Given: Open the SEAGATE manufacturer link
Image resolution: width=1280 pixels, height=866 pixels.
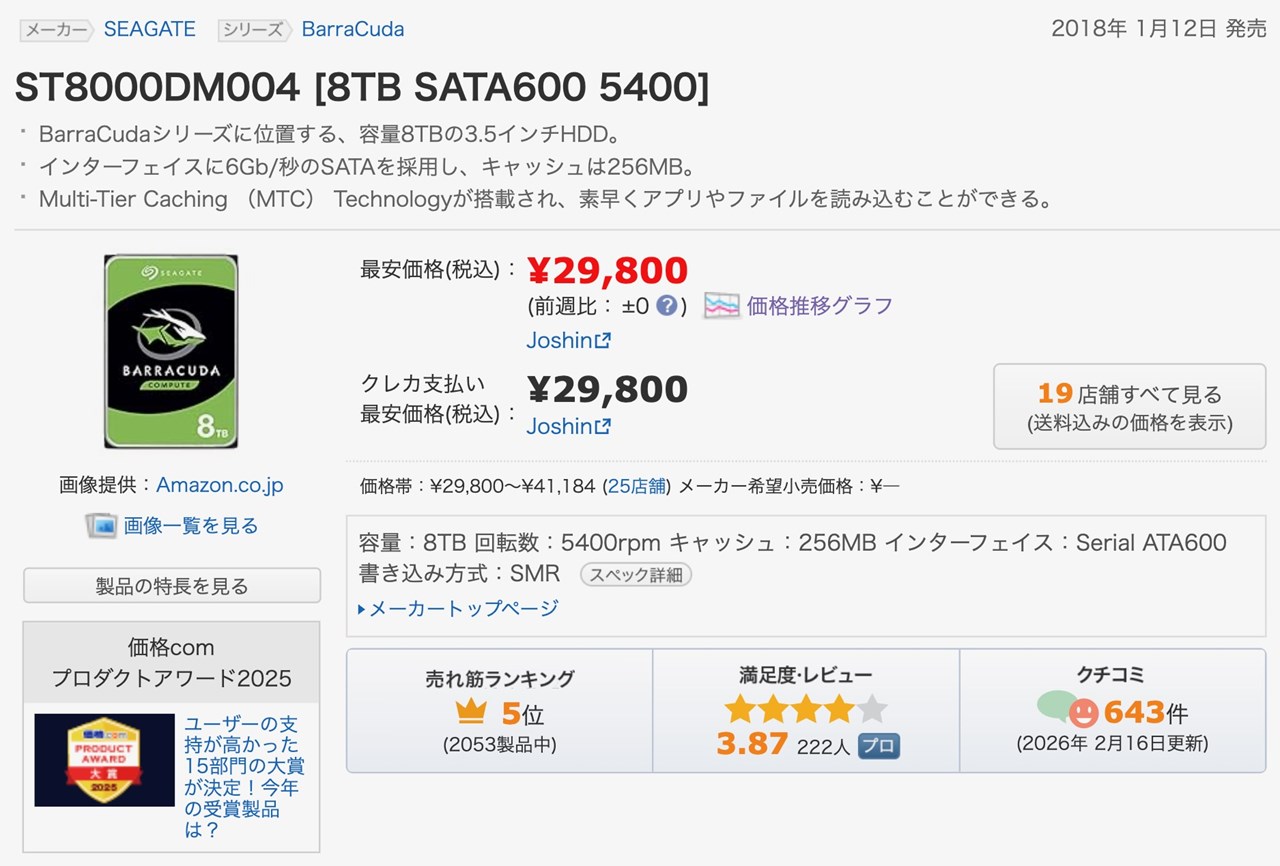Looking at the screenshot, I should tap(148, 28).
